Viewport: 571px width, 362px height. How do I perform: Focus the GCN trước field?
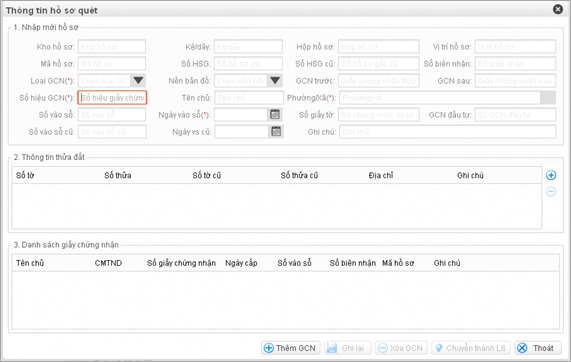click(x=379, y=80)
